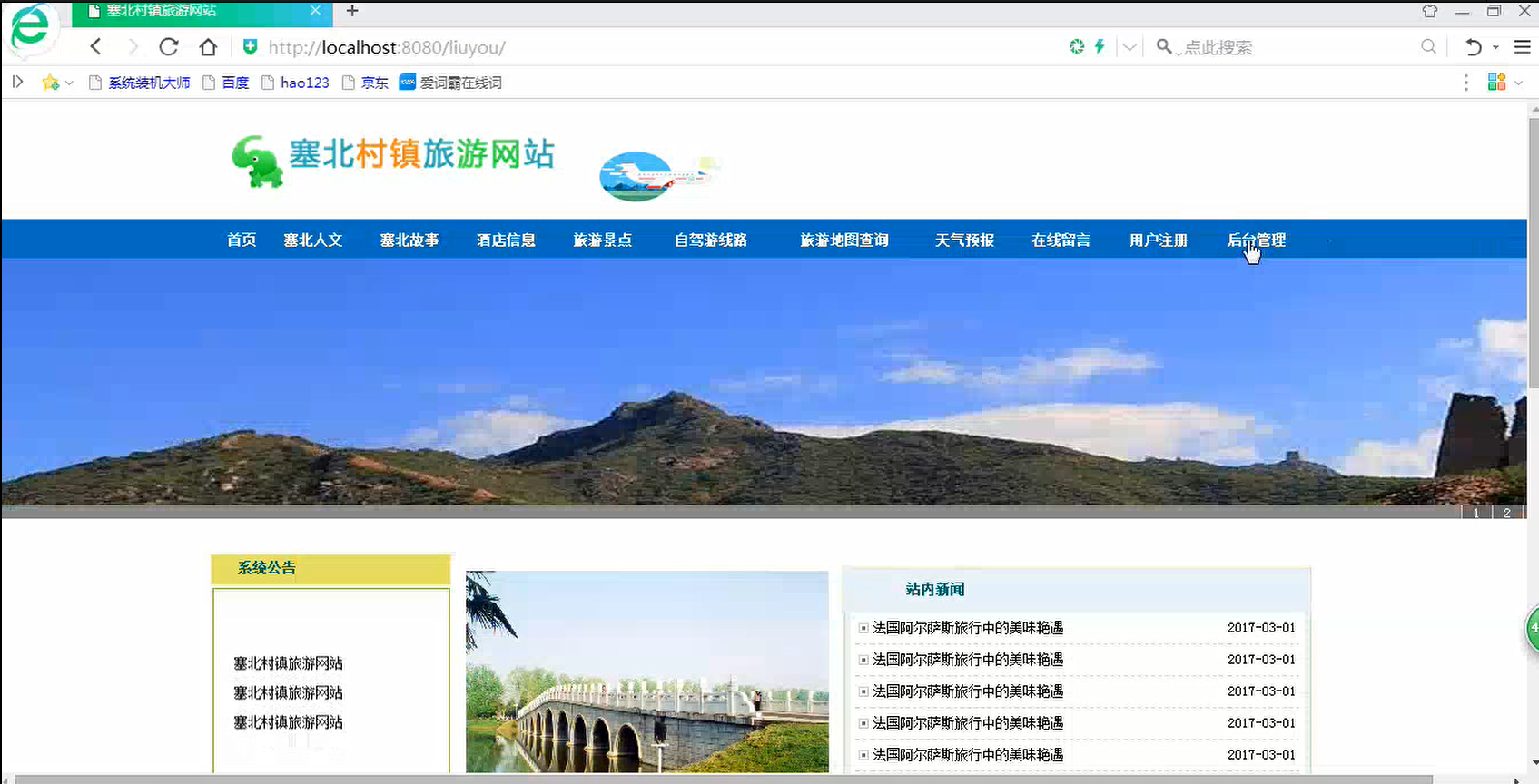Open the browser hamburger menu
The image size is (1539, 784).
coord(1523,46)
